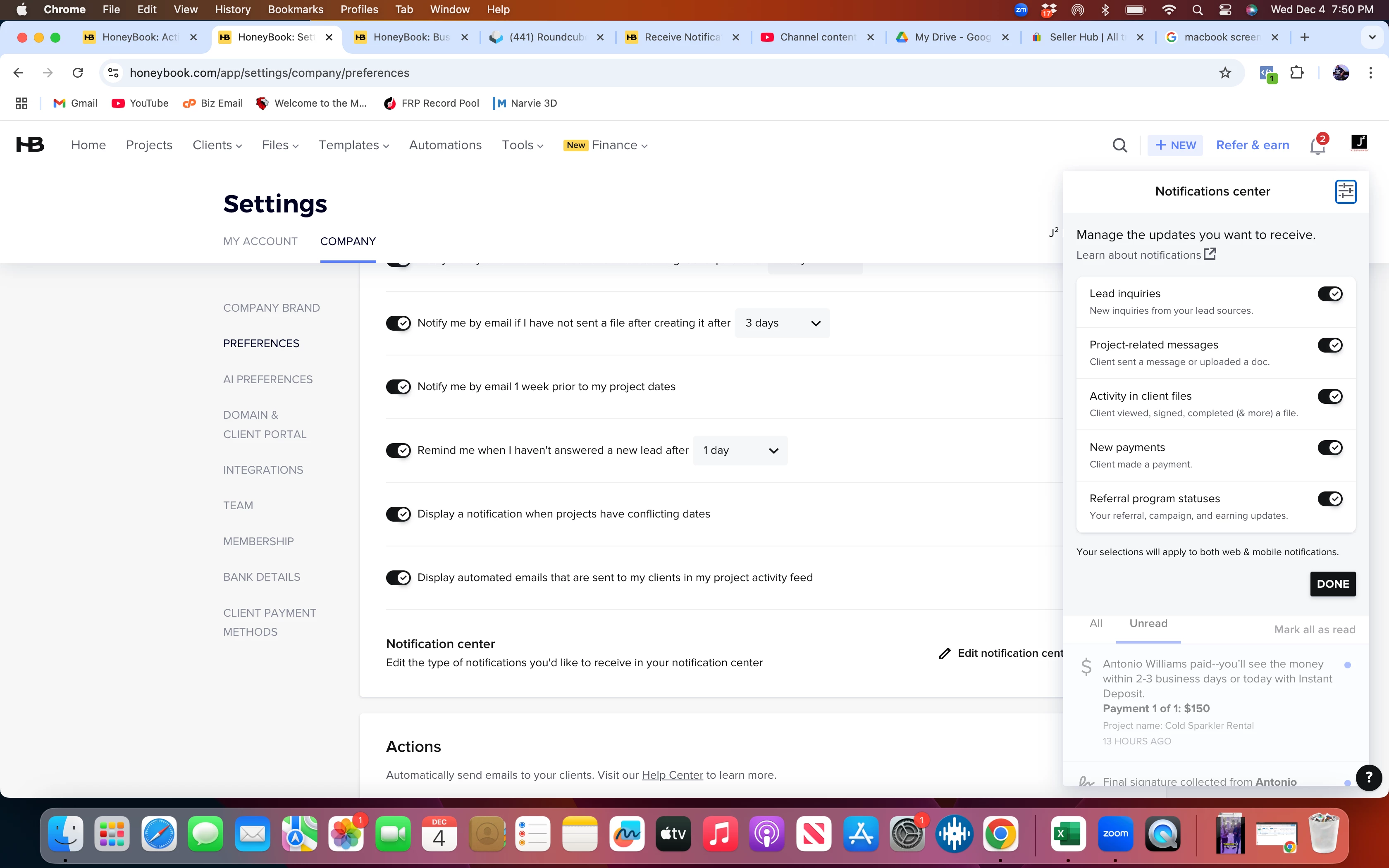Viewport: 1389px width, 868px height.
Task: Open the 3 days dropdown
Action: (782, 323)
